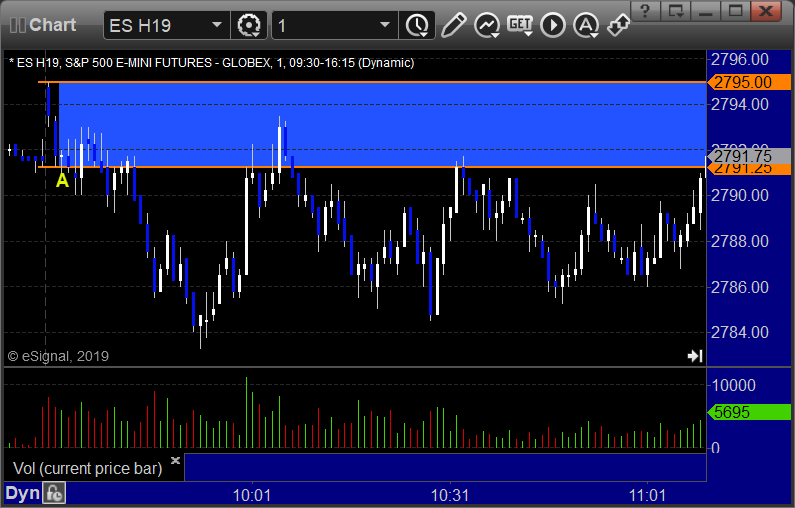
Task: Click the chart title ES H19 description text
Action: (211, 63)
